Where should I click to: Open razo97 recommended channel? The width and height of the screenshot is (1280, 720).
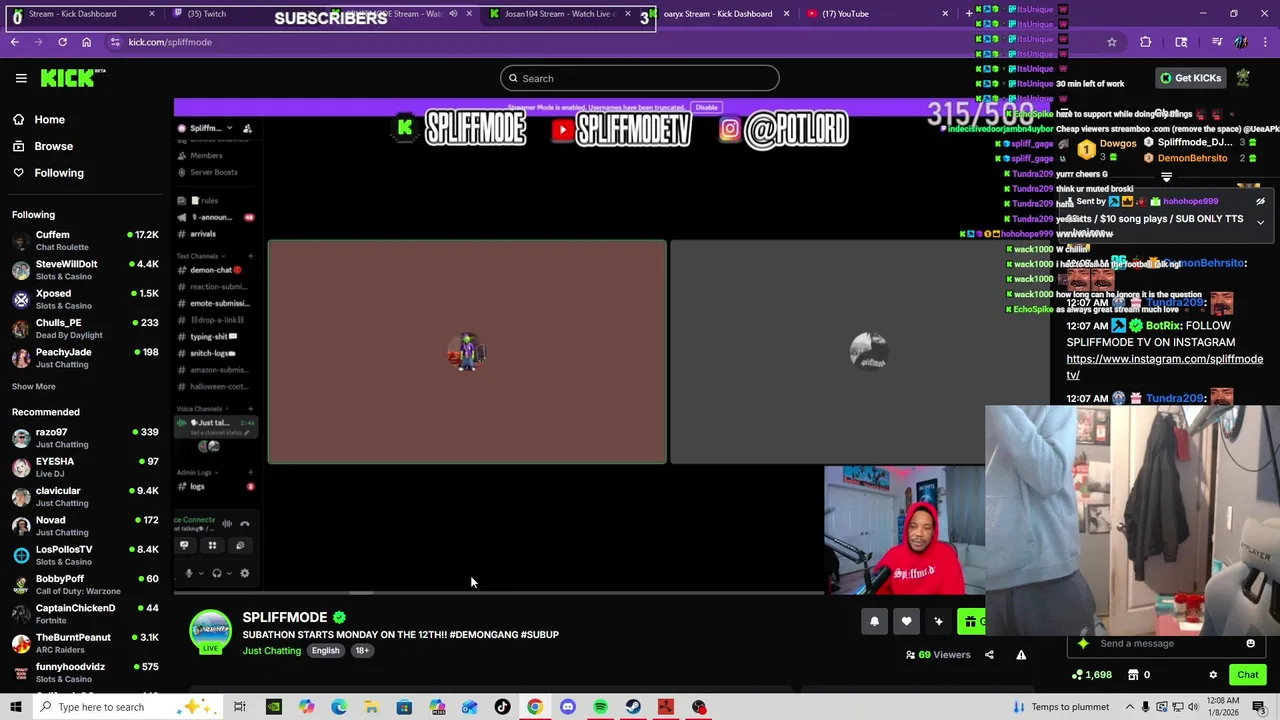pyautogui.click(x=85, y=438)
